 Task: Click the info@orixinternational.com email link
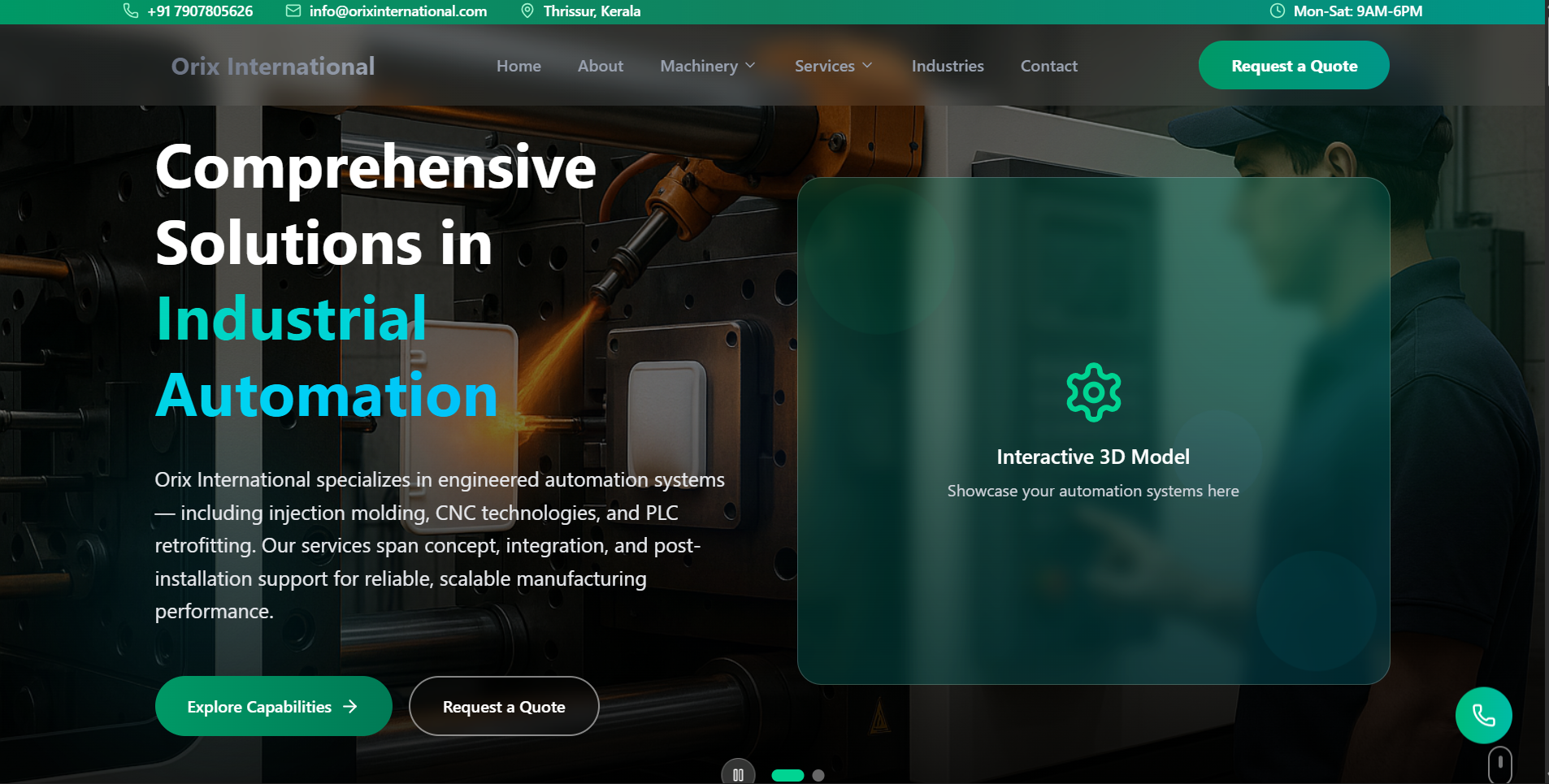pyautogui.click(x=397, y=11)
